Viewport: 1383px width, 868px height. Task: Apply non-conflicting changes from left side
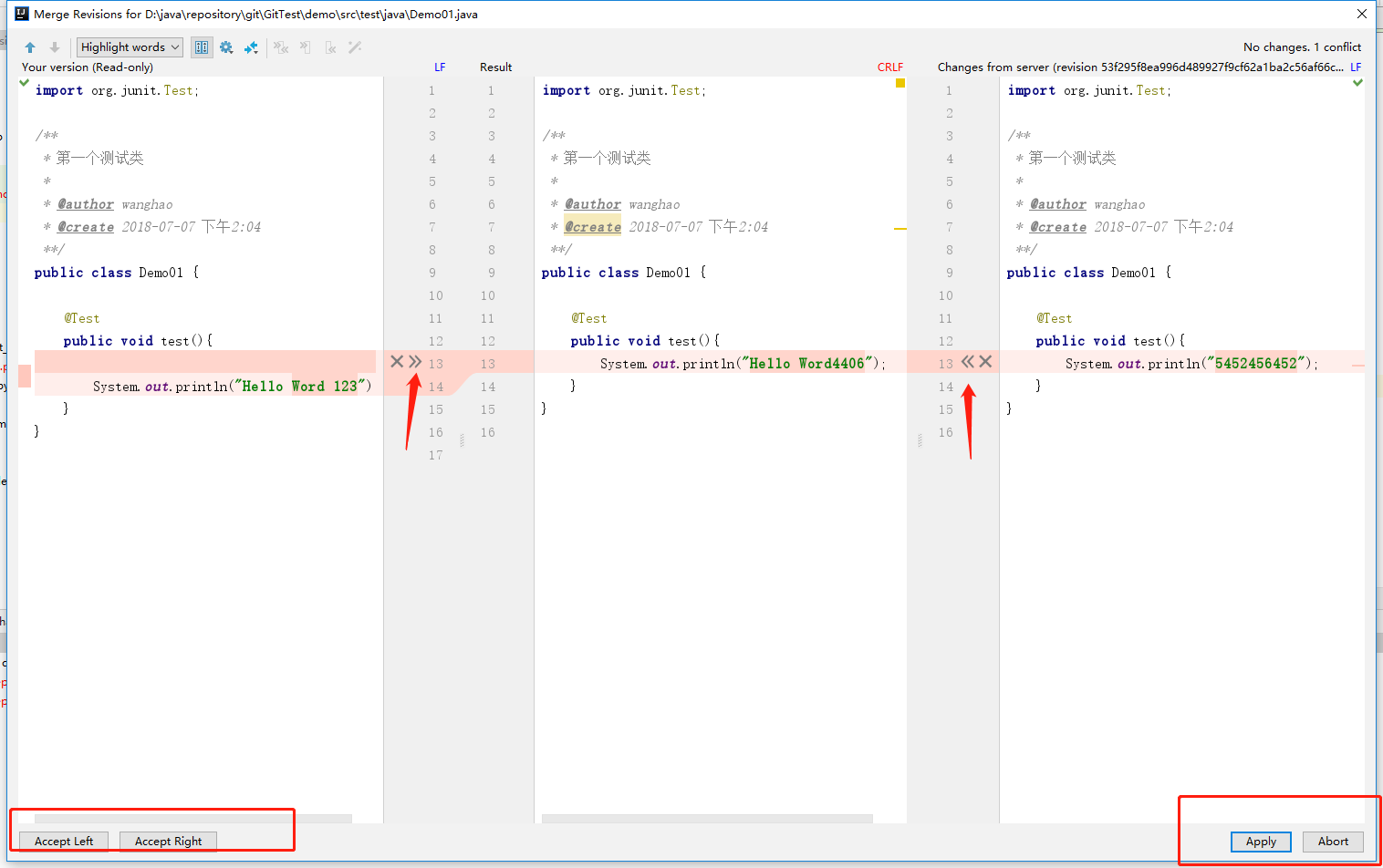coord(306,47)
